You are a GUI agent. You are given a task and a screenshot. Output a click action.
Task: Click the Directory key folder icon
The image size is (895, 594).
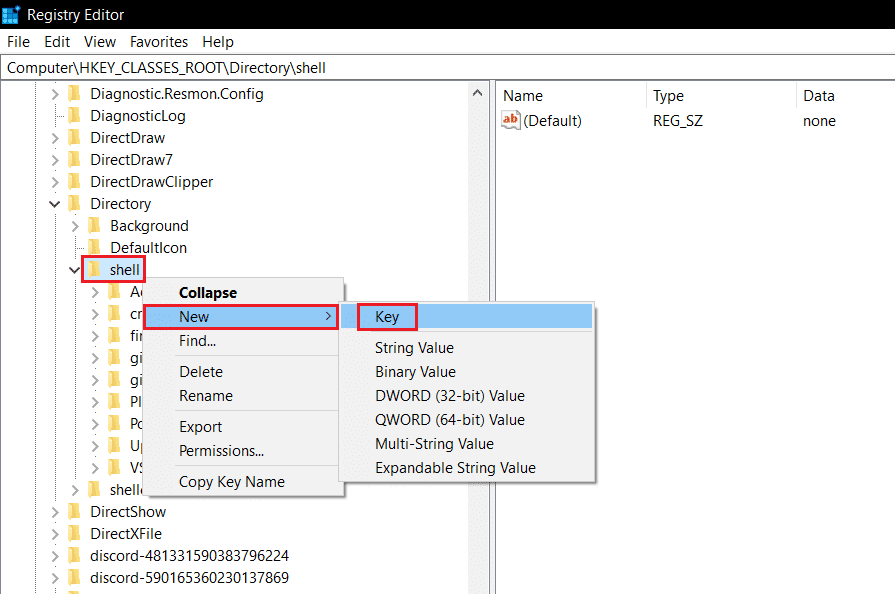[75, 203]
